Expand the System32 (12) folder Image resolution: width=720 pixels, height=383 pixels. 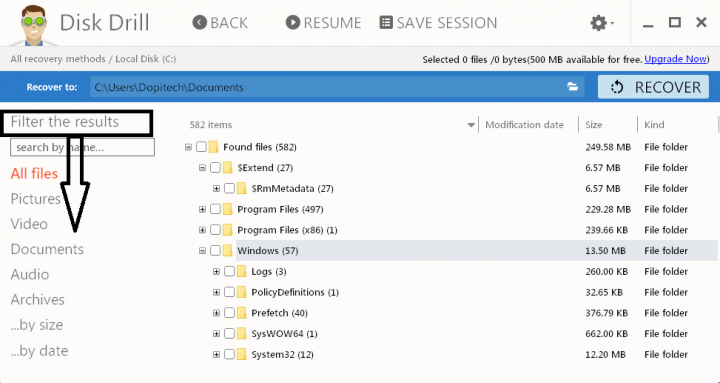[x=216, y=355]
